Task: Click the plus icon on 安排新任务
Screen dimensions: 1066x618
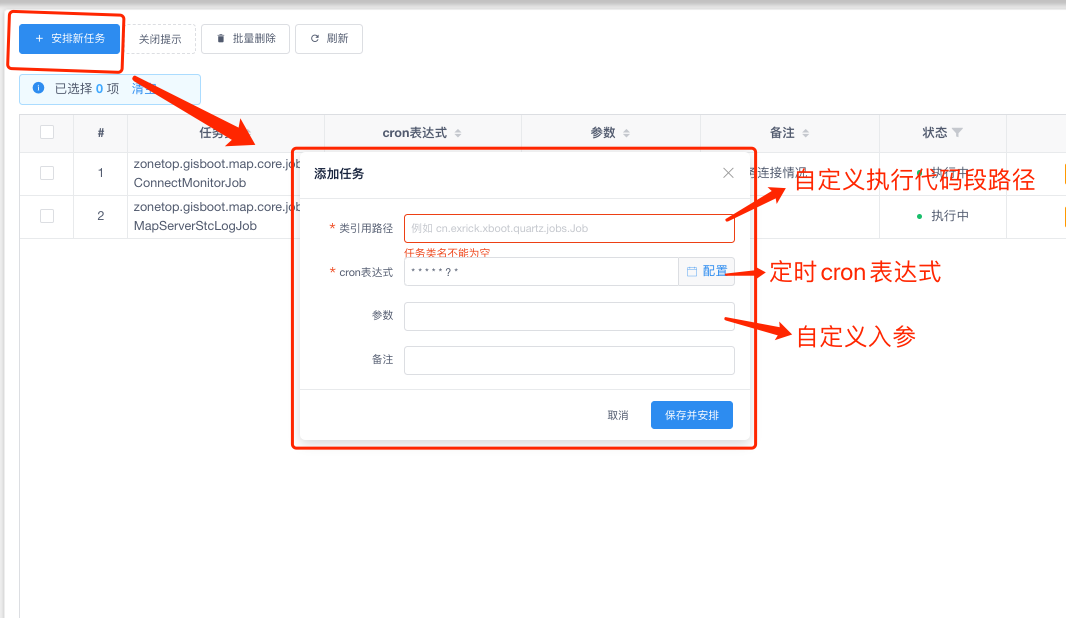Action: [x=39, y=39]
